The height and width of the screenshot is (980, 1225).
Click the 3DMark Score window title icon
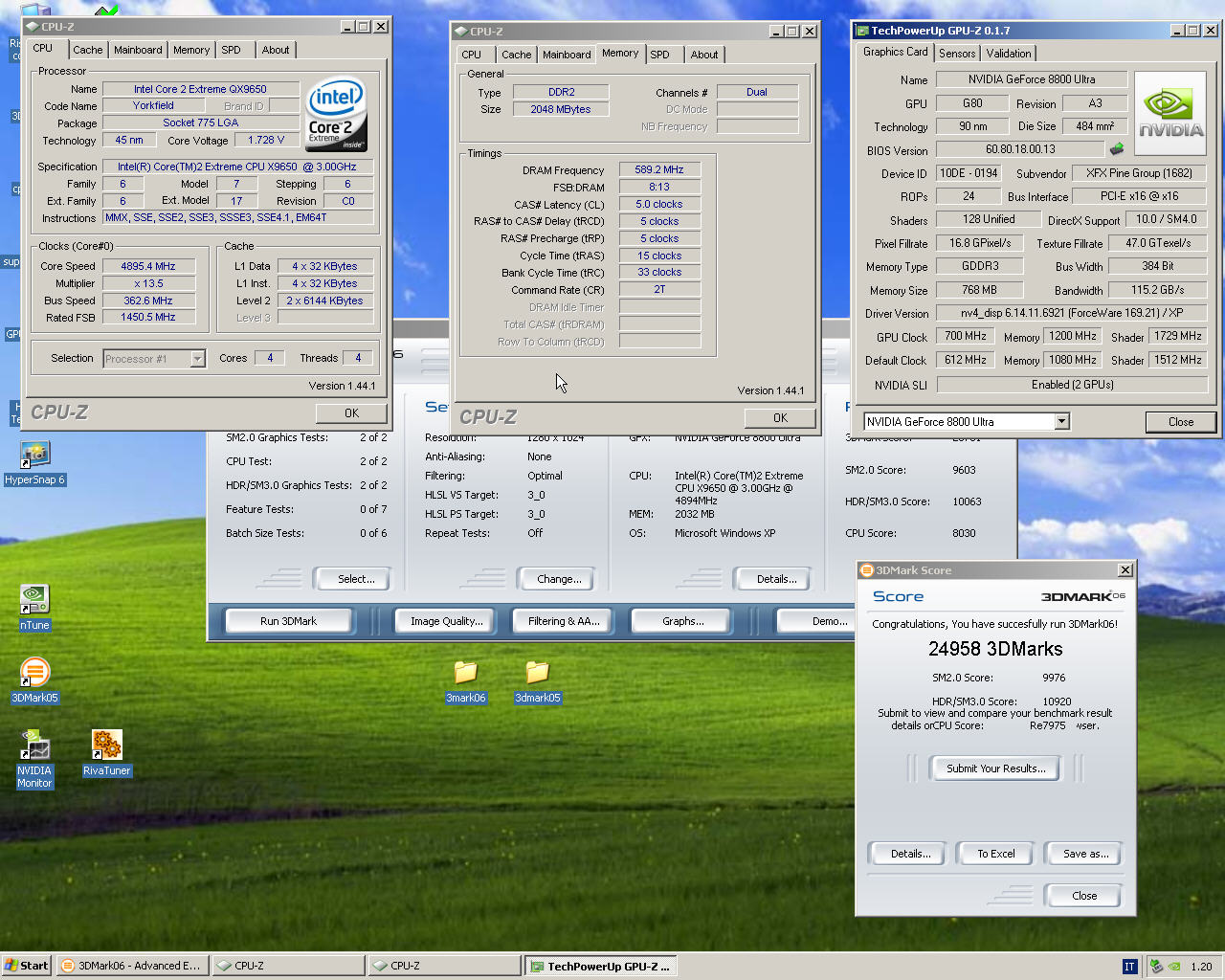tap(867, 570)
